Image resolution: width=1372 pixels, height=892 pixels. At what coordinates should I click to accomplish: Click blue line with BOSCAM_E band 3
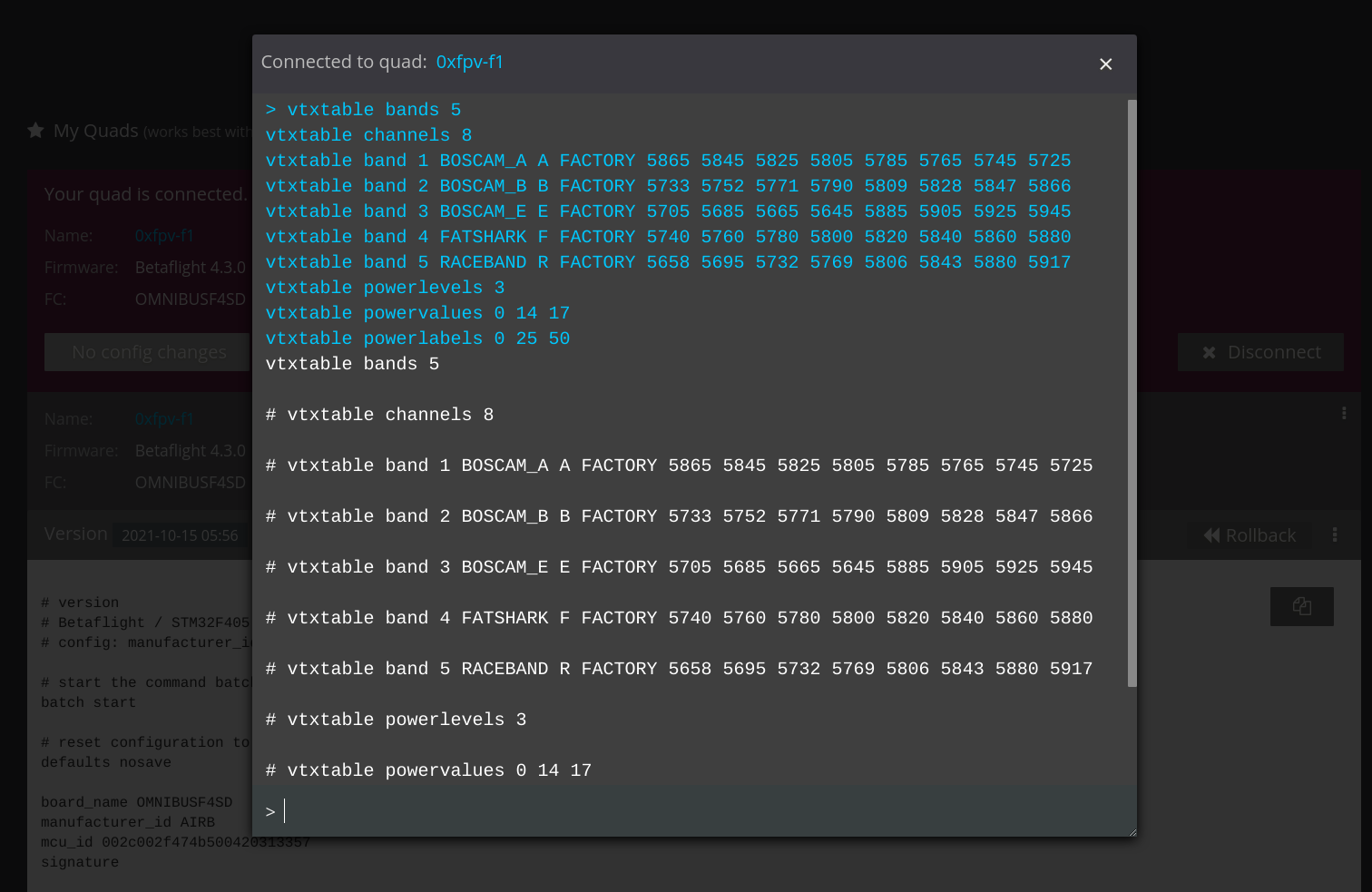(x=668, y=211)
